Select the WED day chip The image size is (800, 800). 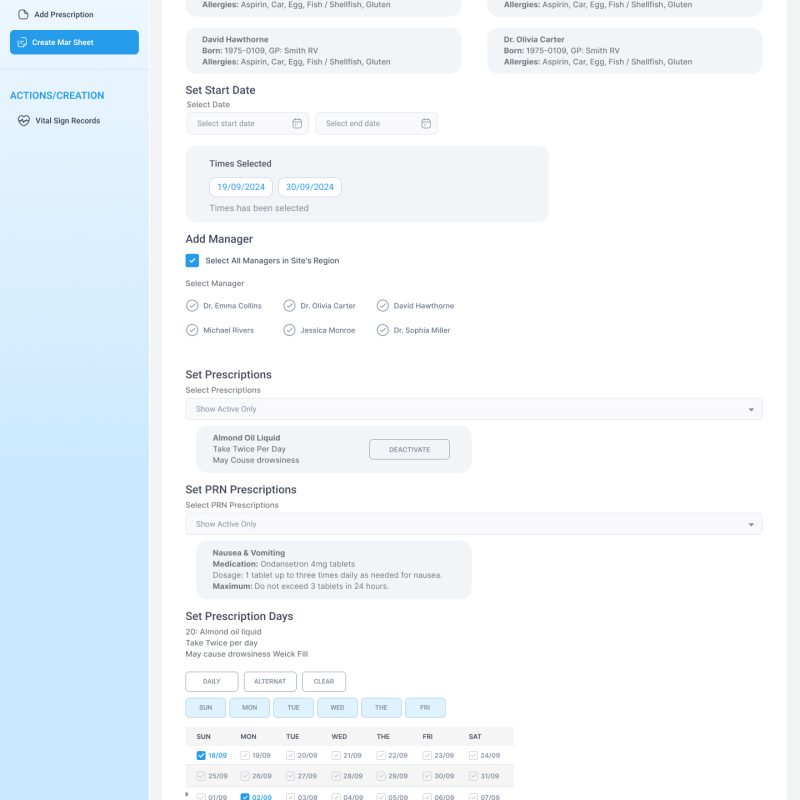(x=337, y=708)
